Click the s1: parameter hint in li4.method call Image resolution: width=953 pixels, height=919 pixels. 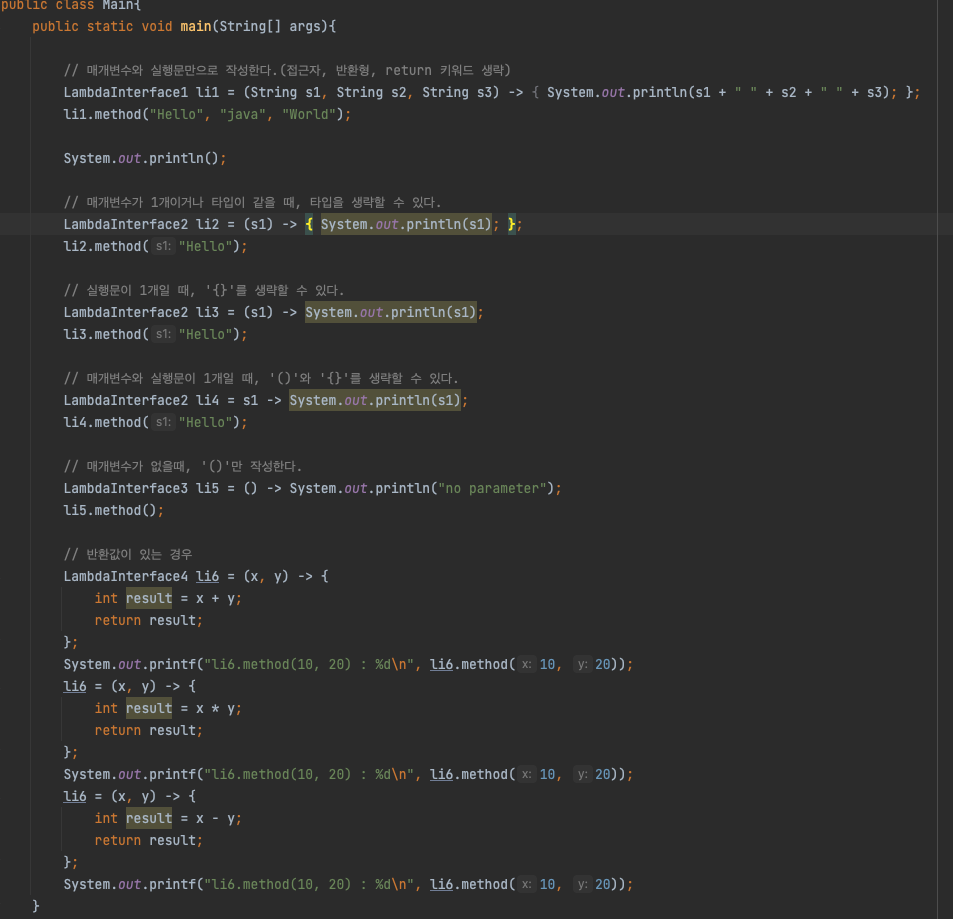click(x=163, y=422)
